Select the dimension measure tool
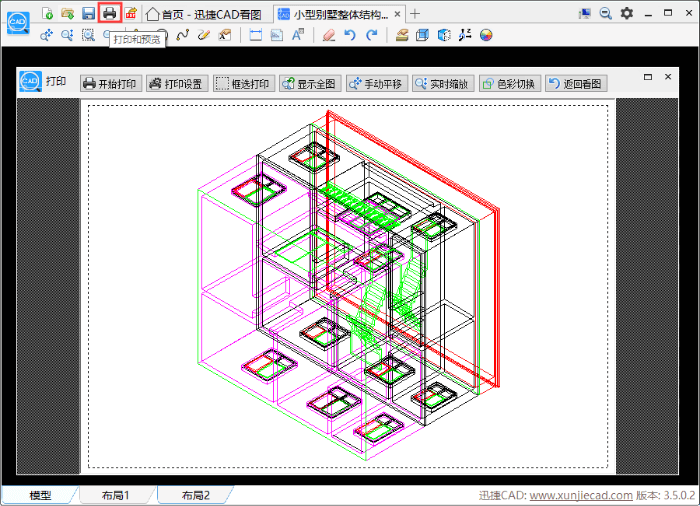The image size is (700, 506). (255, 35)
